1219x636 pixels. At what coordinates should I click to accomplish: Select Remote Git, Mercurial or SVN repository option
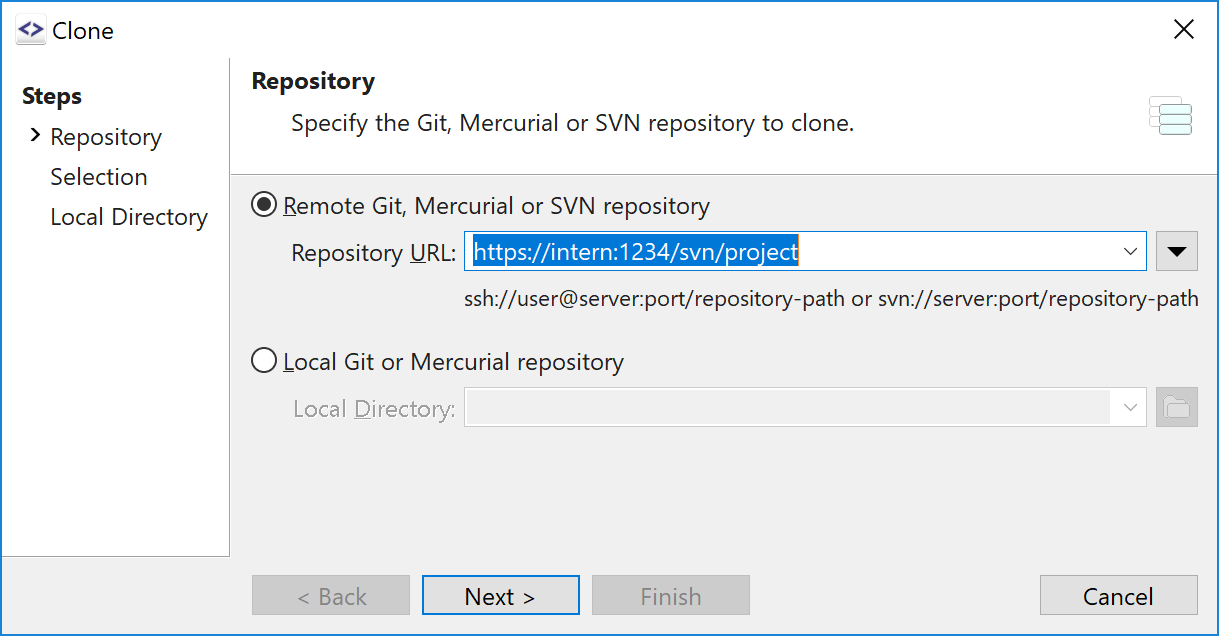click(x=264, y=206)
